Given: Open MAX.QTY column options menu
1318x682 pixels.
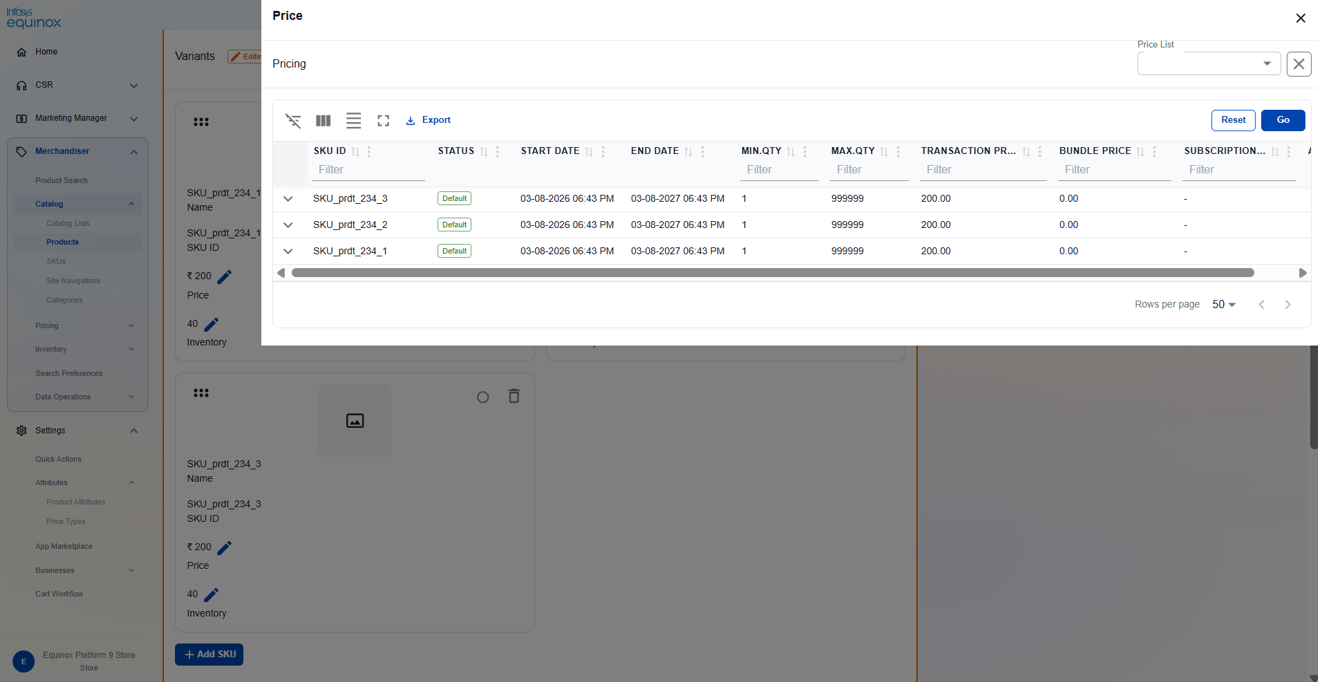Looking at the screenshot, I should pos(898,152).
